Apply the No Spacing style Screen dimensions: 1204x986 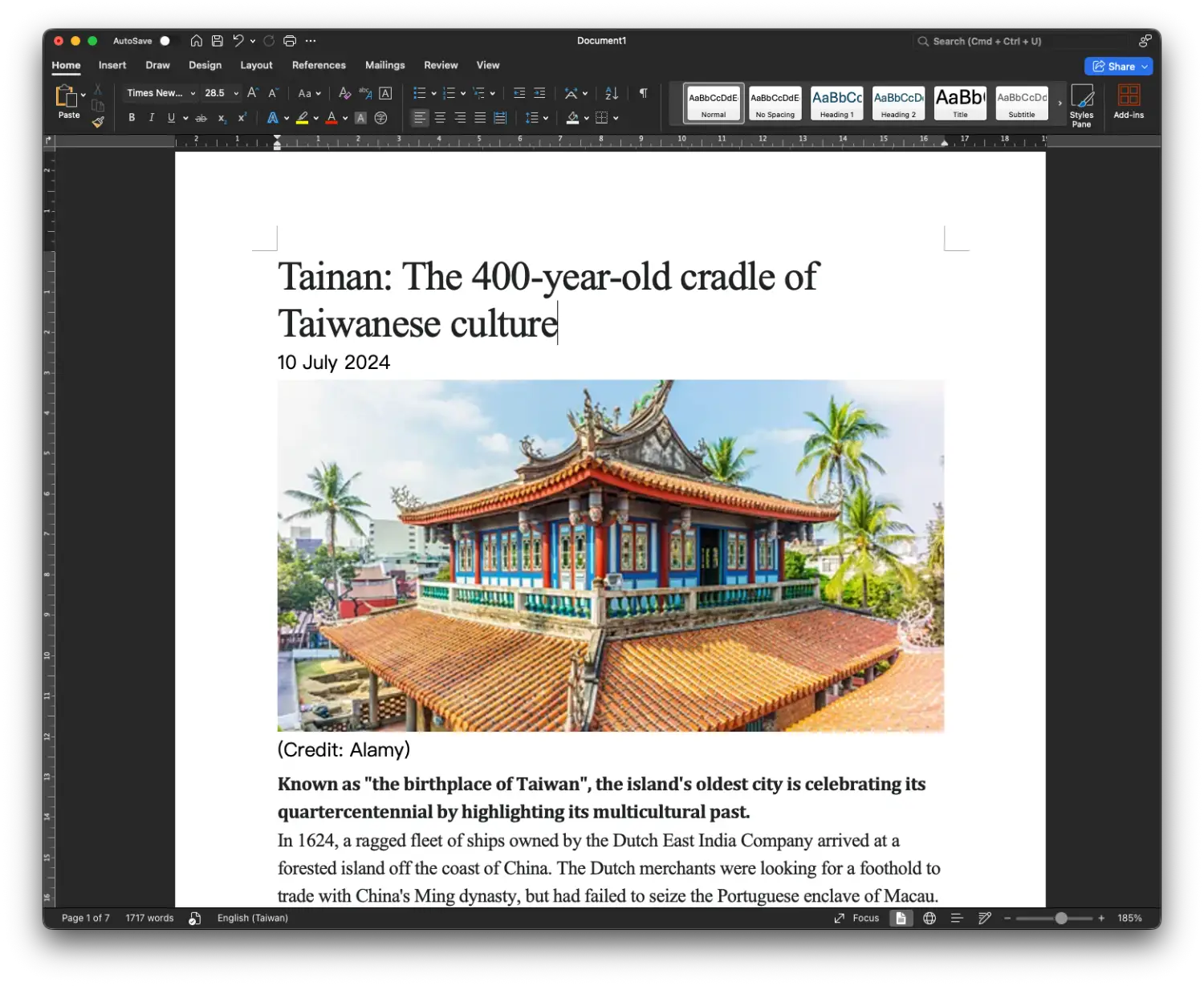(x=775, y=103)
